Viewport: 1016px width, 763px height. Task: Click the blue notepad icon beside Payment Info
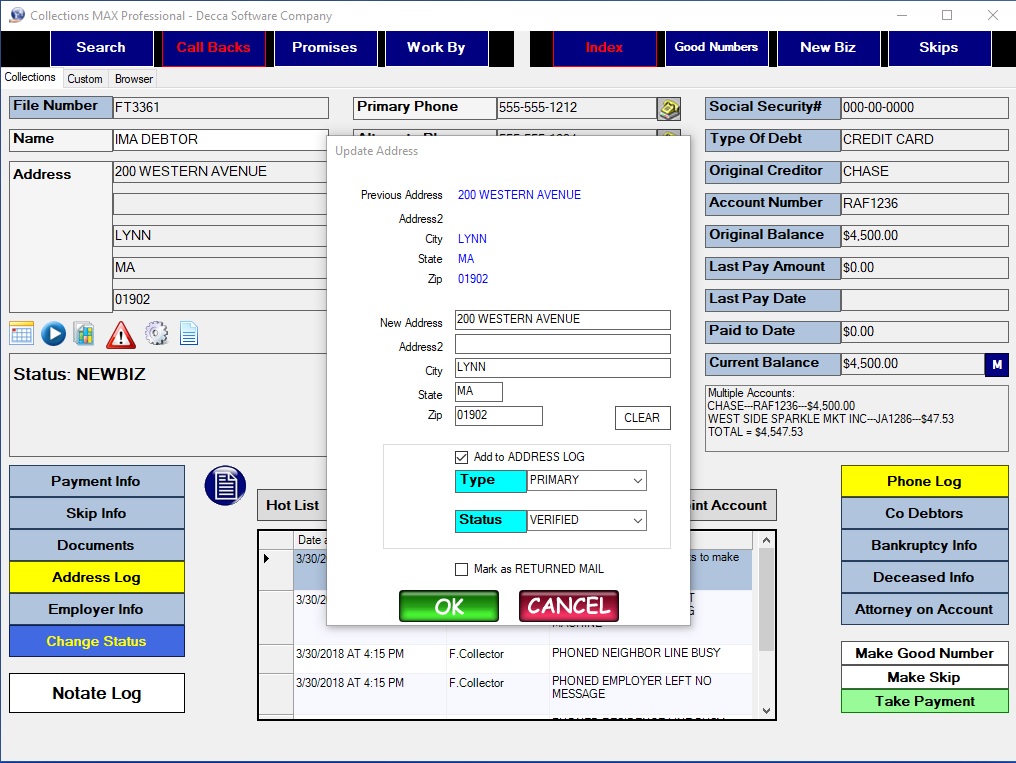click(224, 487)
